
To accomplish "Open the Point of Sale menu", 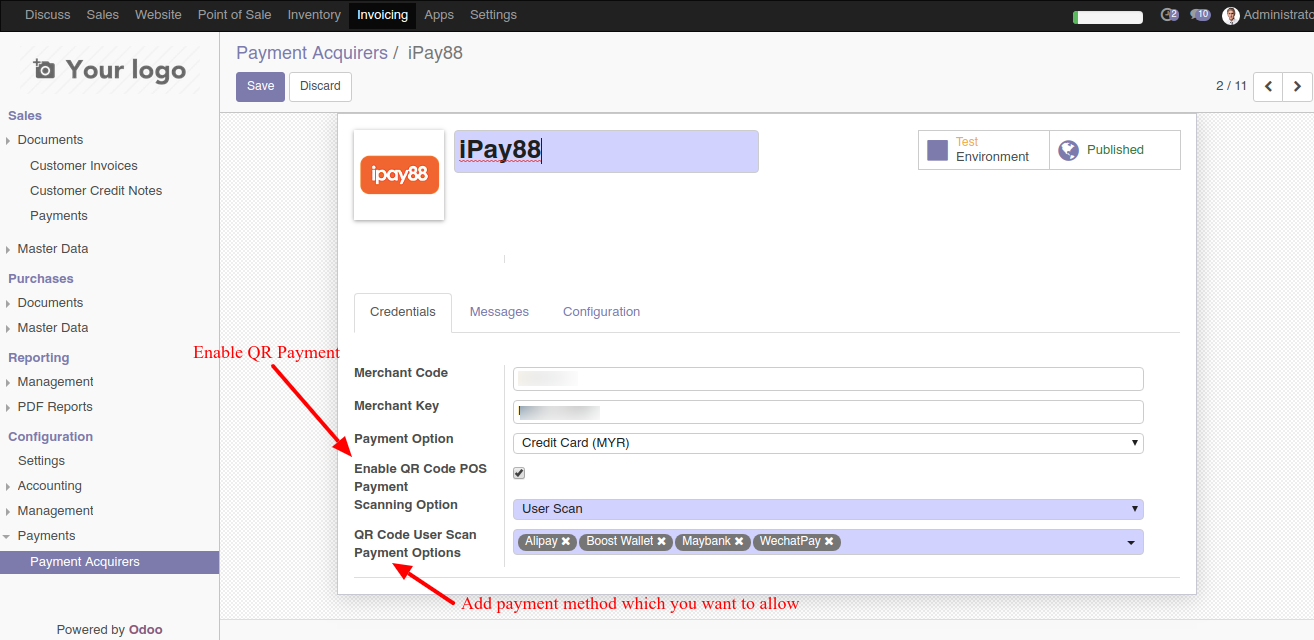I will click(x=234, y=15).
